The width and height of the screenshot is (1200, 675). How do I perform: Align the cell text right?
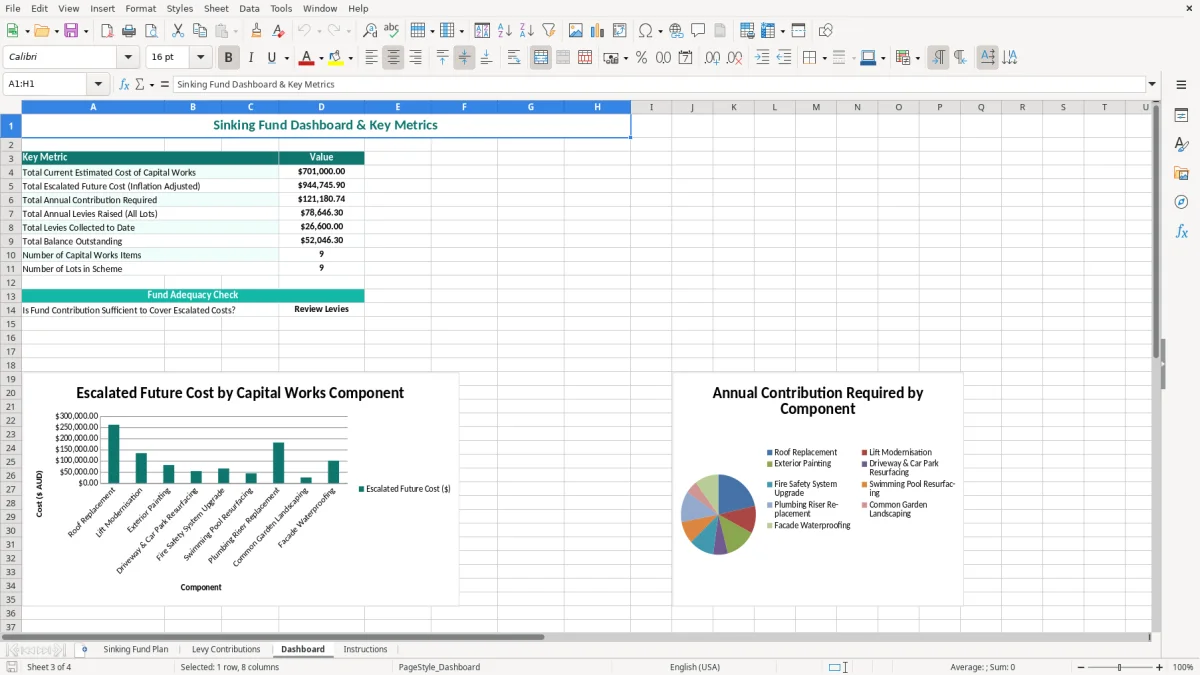pyautogui.click(x=415, y=58)
